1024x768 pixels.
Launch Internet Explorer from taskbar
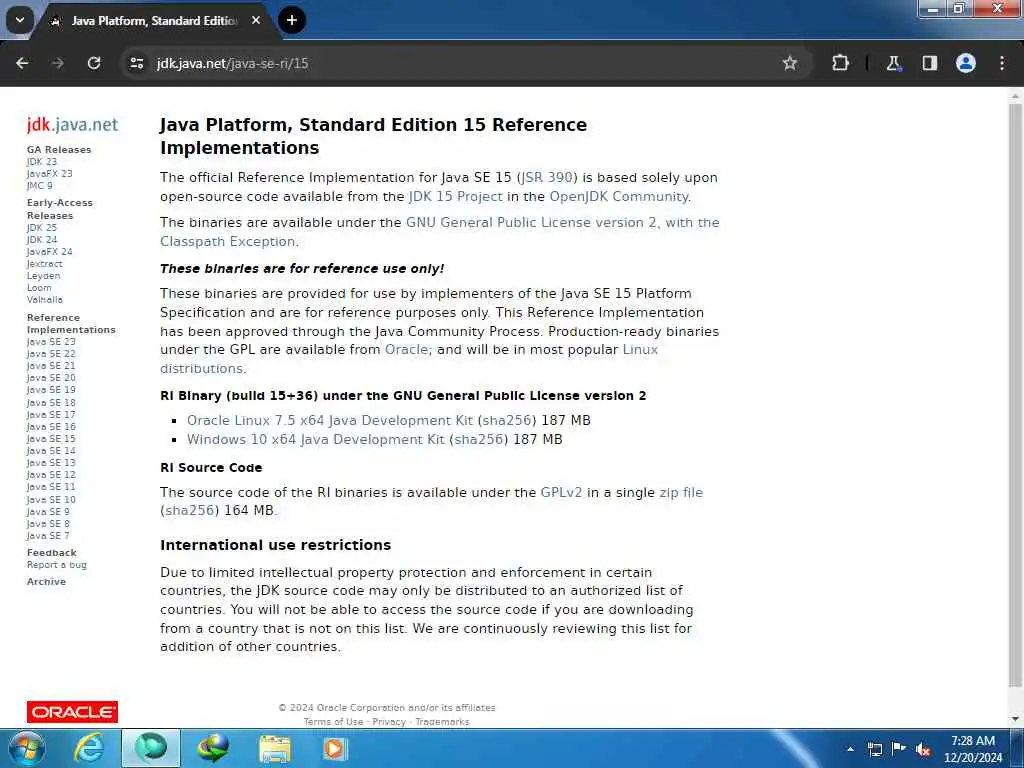(89, 748)
